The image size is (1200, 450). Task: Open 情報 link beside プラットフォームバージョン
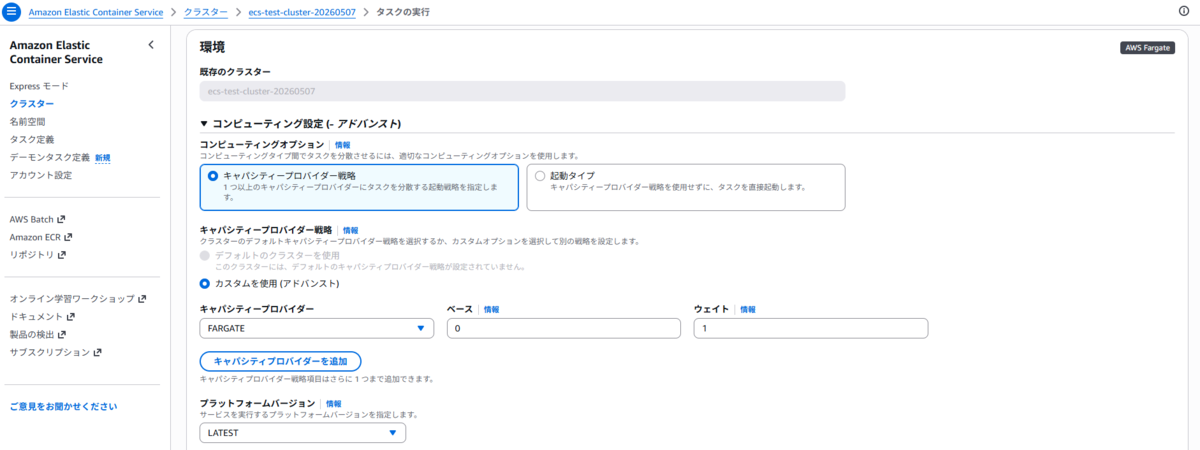click(x=334, y=403)
